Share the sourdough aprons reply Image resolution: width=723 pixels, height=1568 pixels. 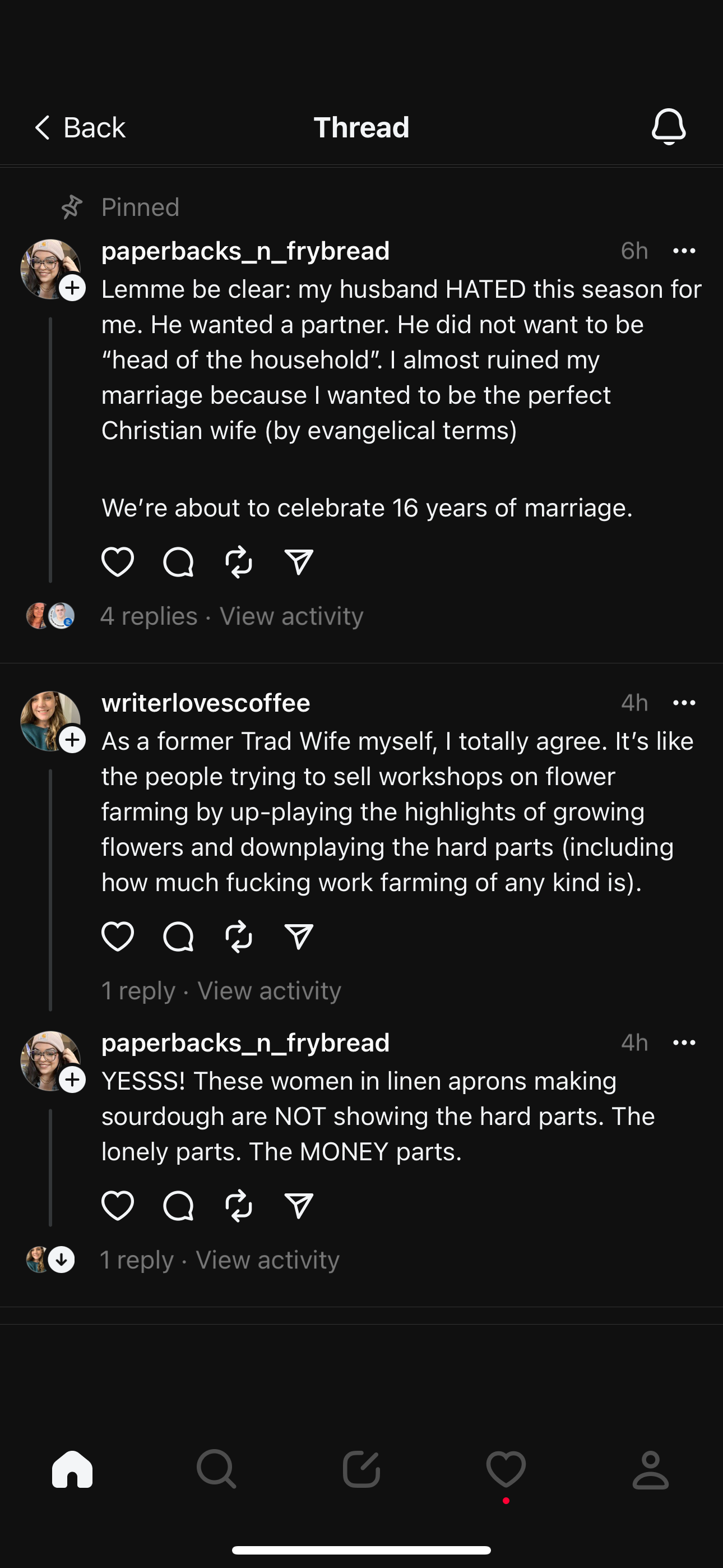click(x=299, y=1205)
